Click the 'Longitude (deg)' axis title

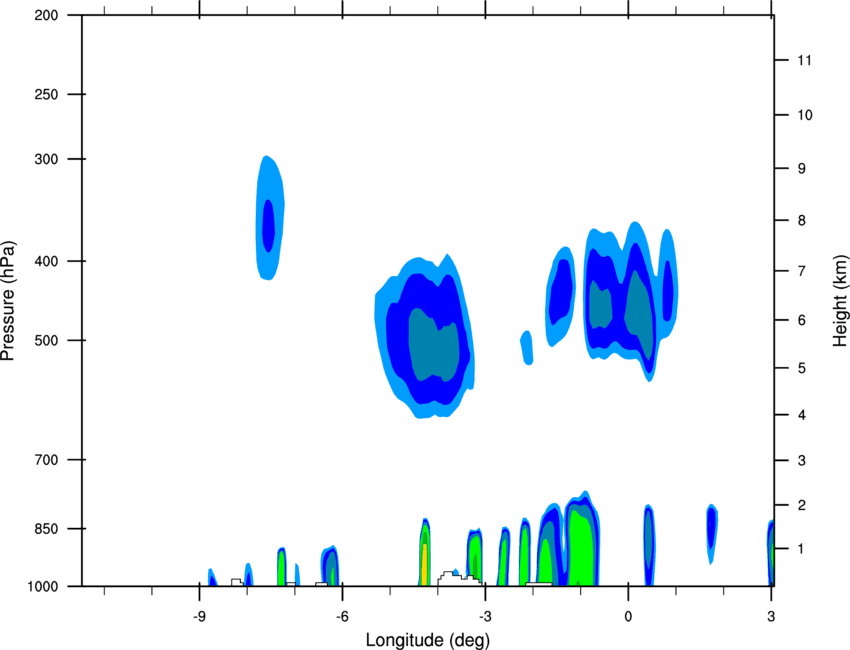[x=428, y=640]
